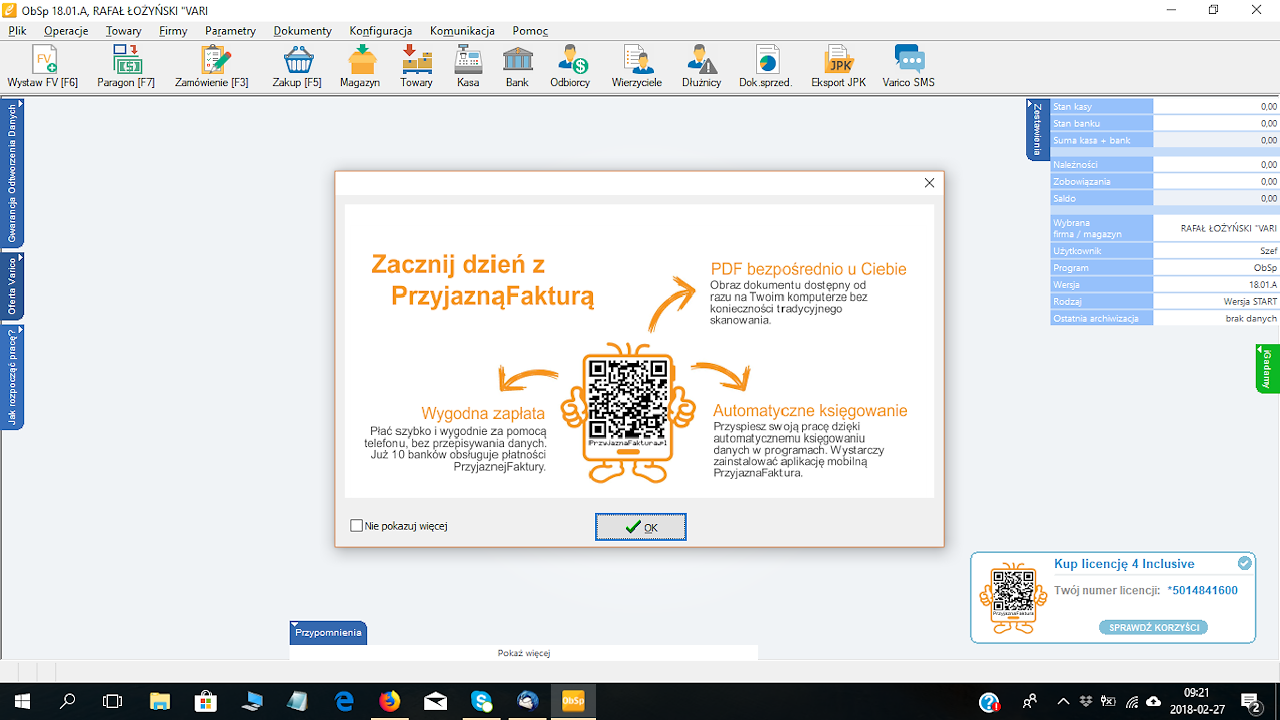Open the Towary goods icon
1280x720 pixels.
coord(416,67)
